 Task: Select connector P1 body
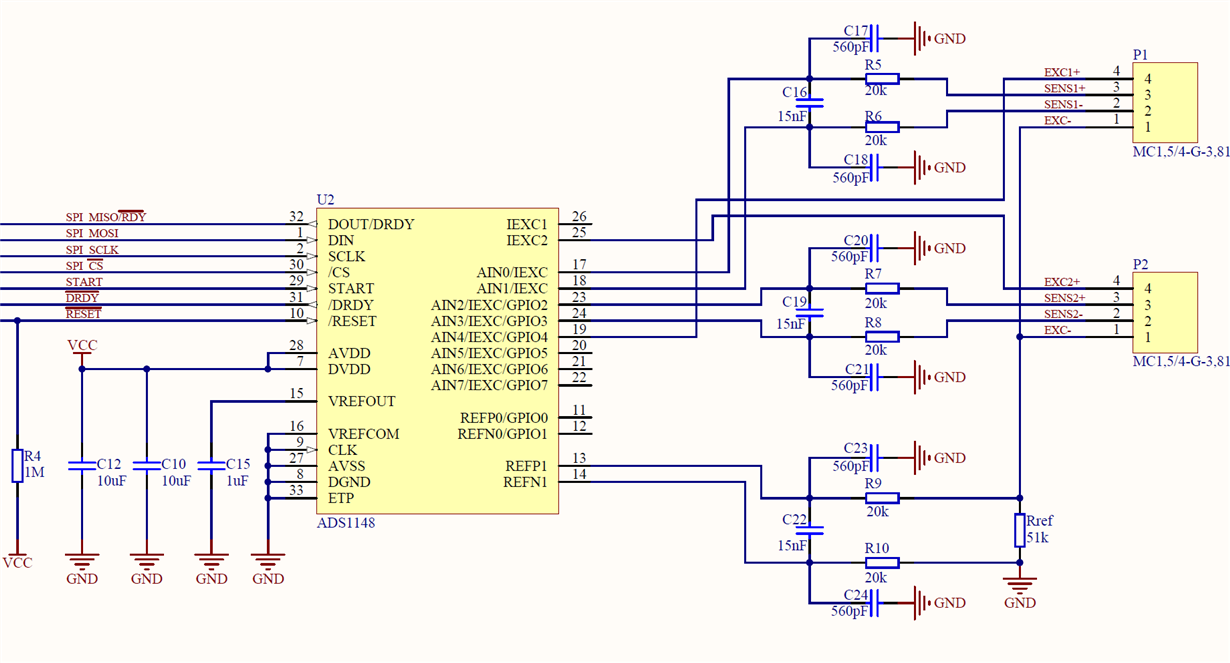1164,102
